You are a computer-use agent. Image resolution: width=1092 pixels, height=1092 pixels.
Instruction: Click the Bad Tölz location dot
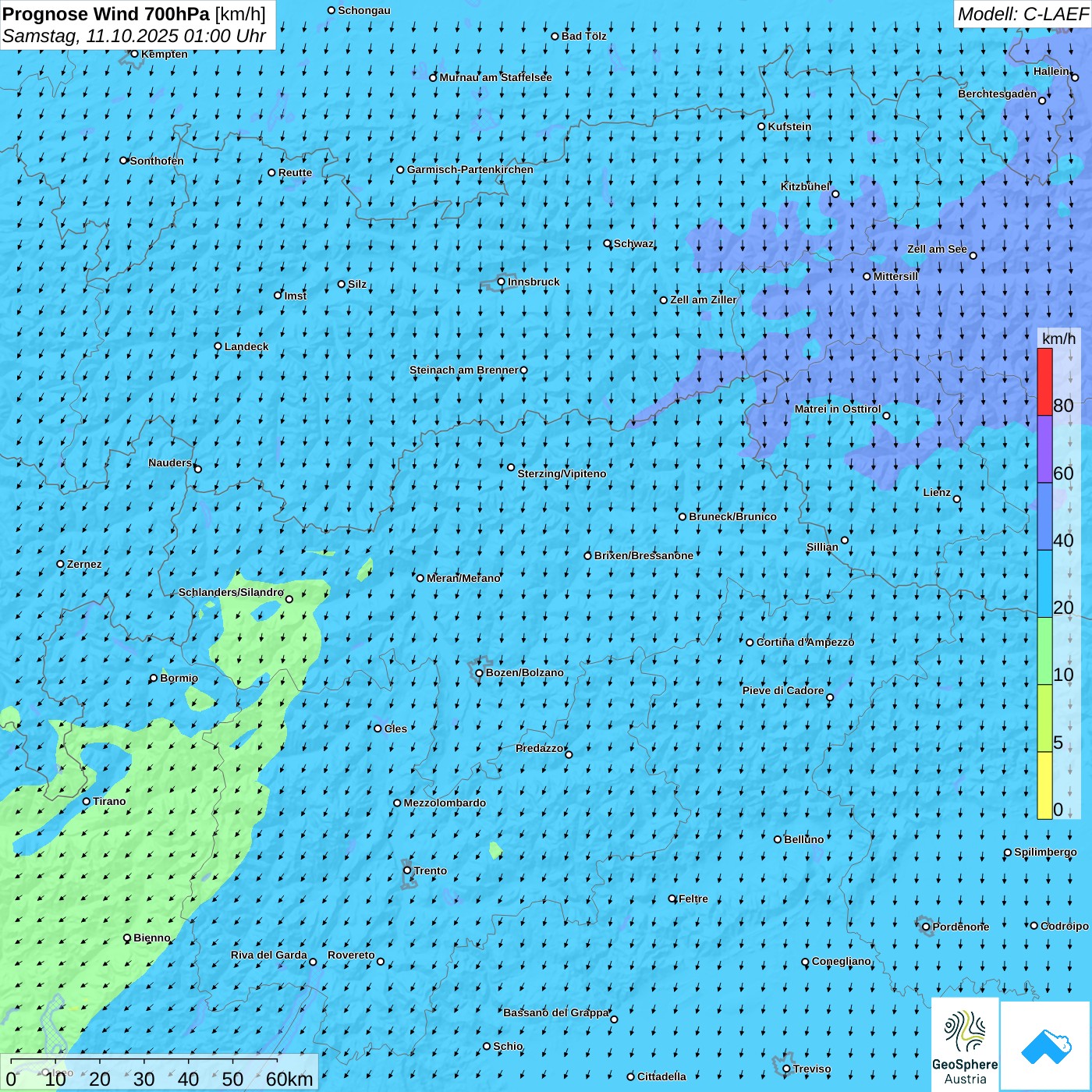coord(555,36)
